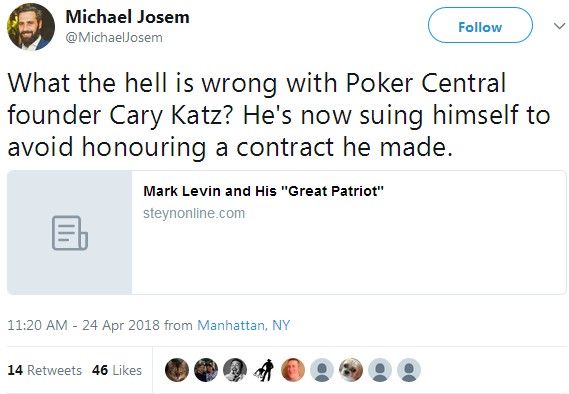Open the tweet options chevron menu
Viewport: 569px width, 394px height.
click(x=559, y=26)
